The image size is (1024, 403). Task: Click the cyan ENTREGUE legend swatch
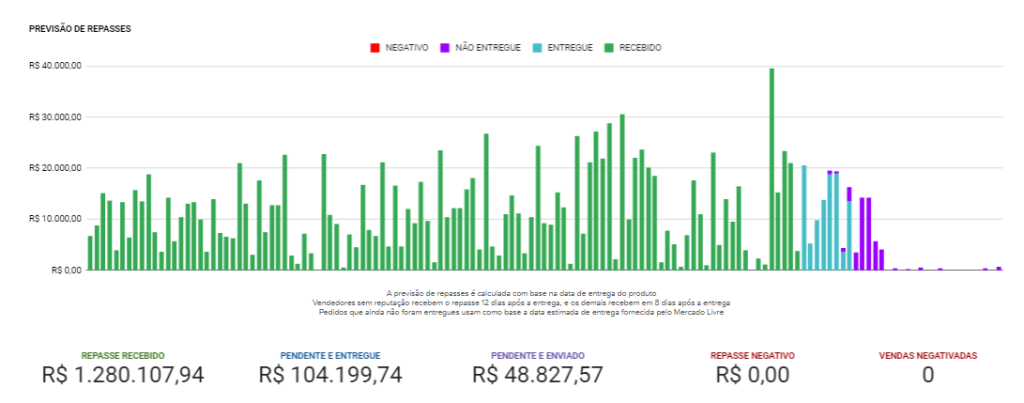coord(537,48)
